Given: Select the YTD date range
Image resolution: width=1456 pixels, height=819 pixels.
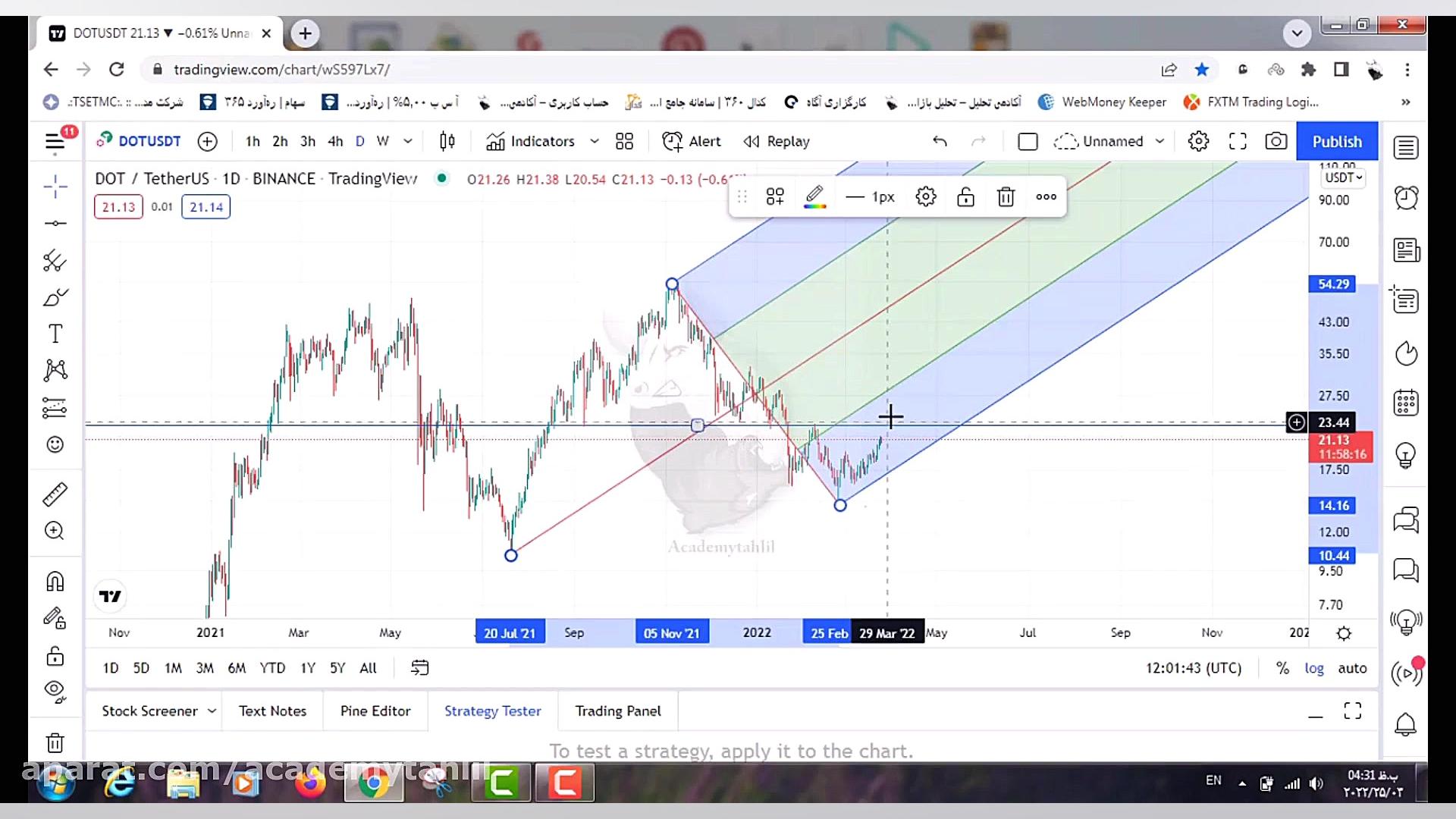Looking at the screenshot, I should (272, 668).
